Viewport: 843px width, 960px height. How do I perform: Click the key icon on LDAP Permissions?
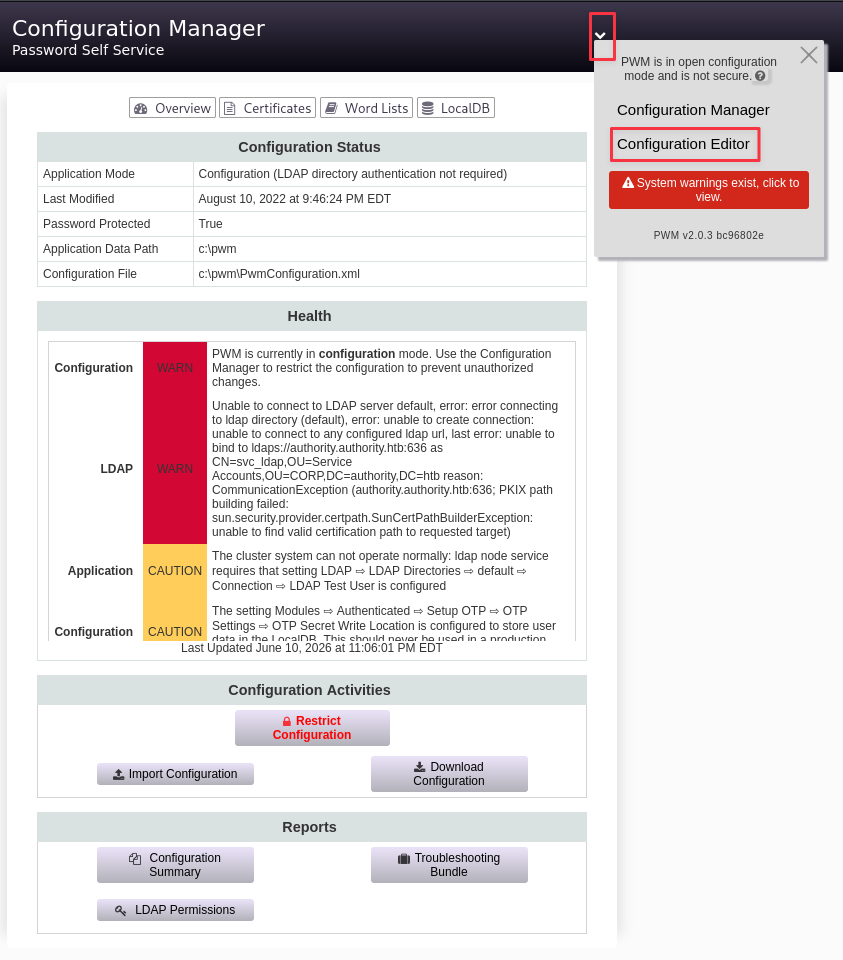coord(121,910)
